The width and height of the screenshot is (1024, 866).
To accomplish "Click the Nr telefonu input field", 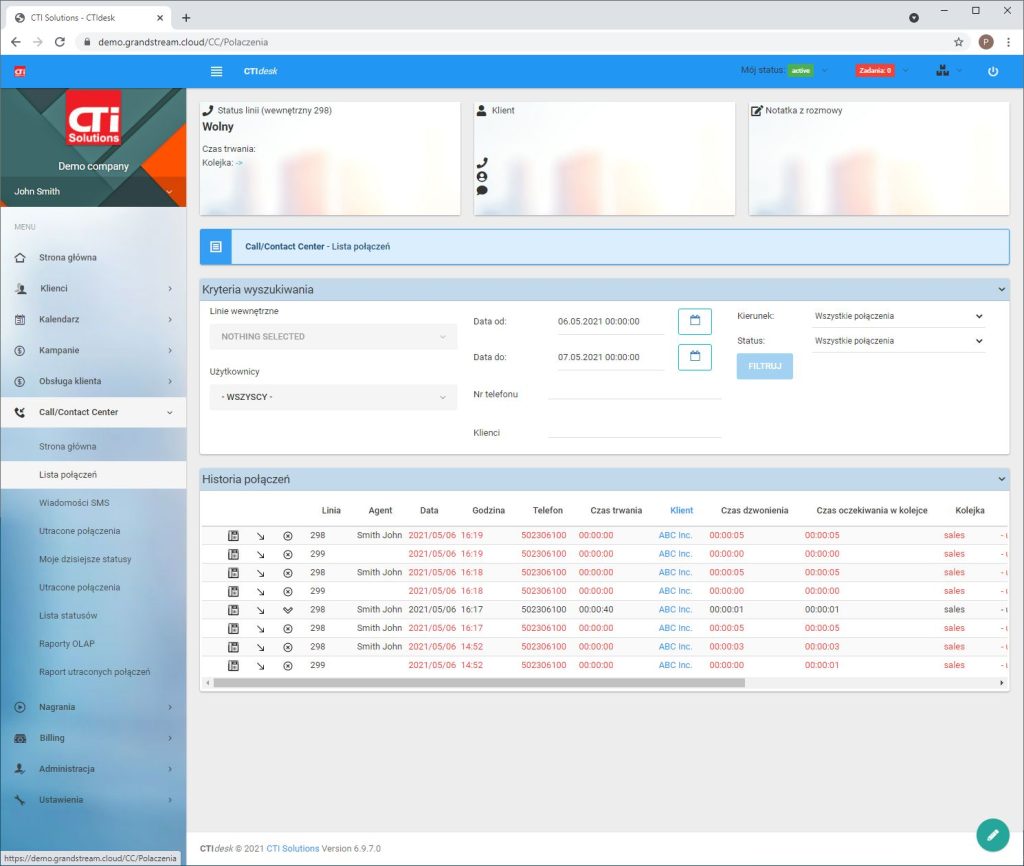I will (634, 391).
